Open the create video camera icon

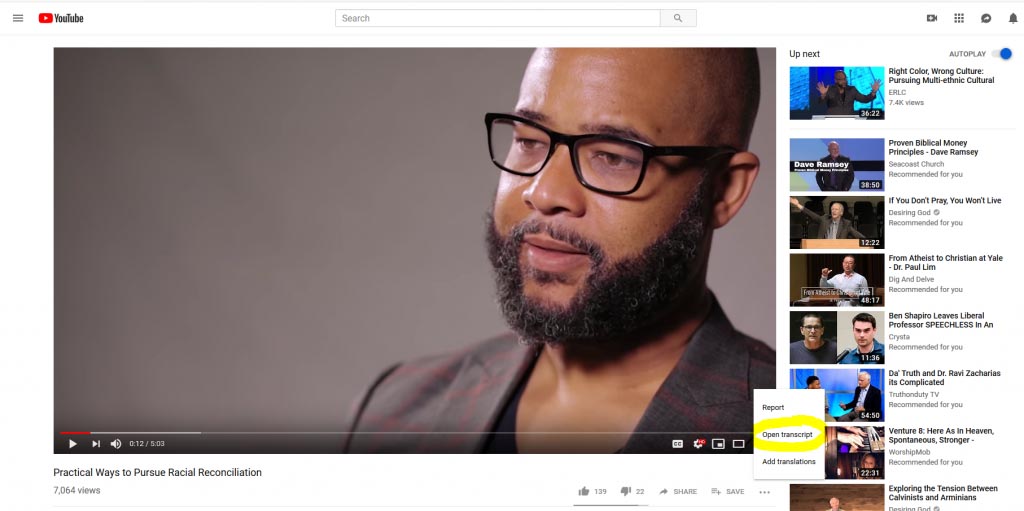pyautogui.click(x=932, y=18)
